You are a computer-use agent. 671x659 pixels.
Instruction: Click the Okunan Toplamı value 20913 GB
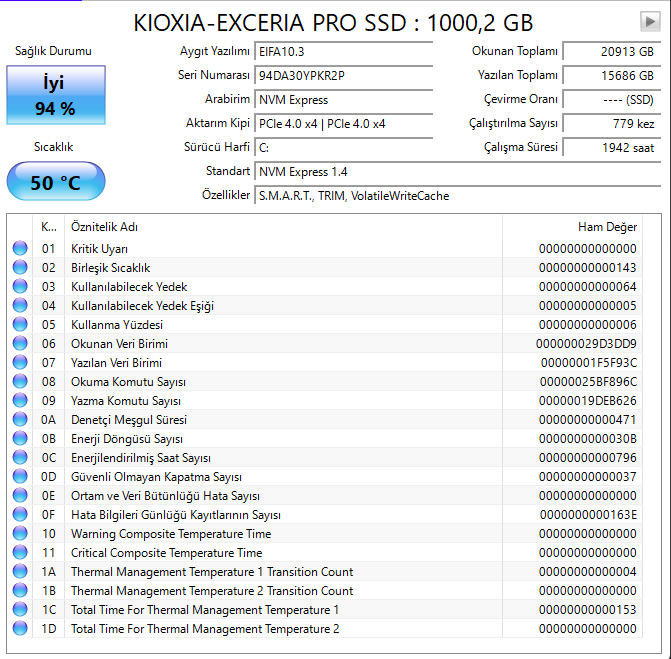coord(612,52)
